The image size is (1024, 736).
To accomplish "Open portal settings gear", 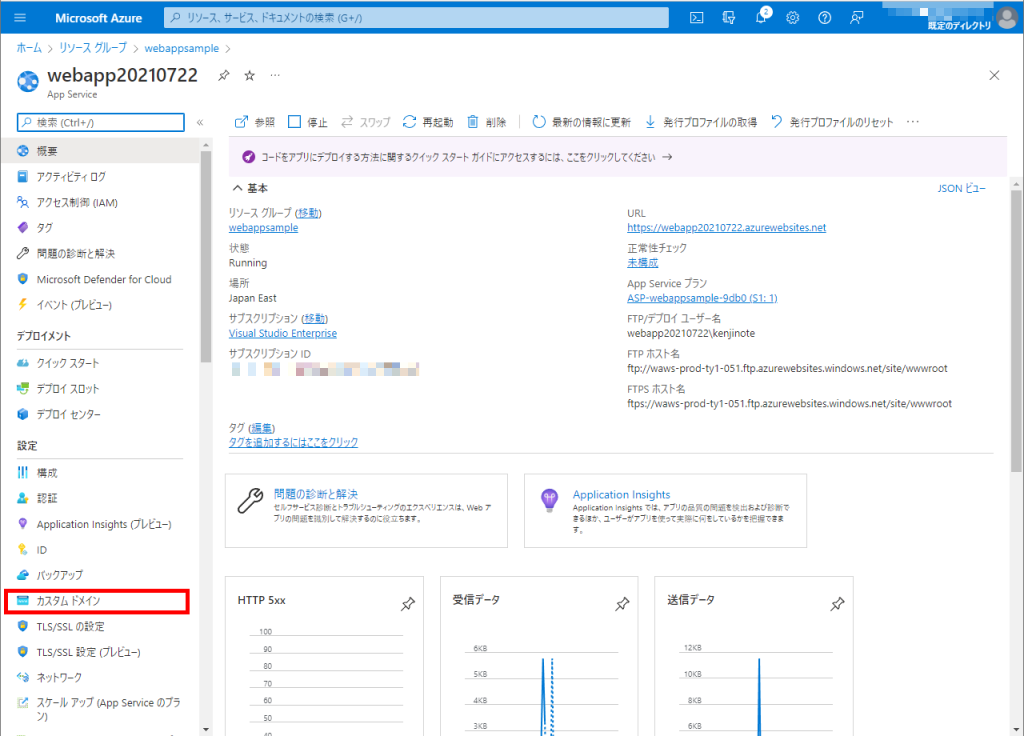I will coord(793,18).
